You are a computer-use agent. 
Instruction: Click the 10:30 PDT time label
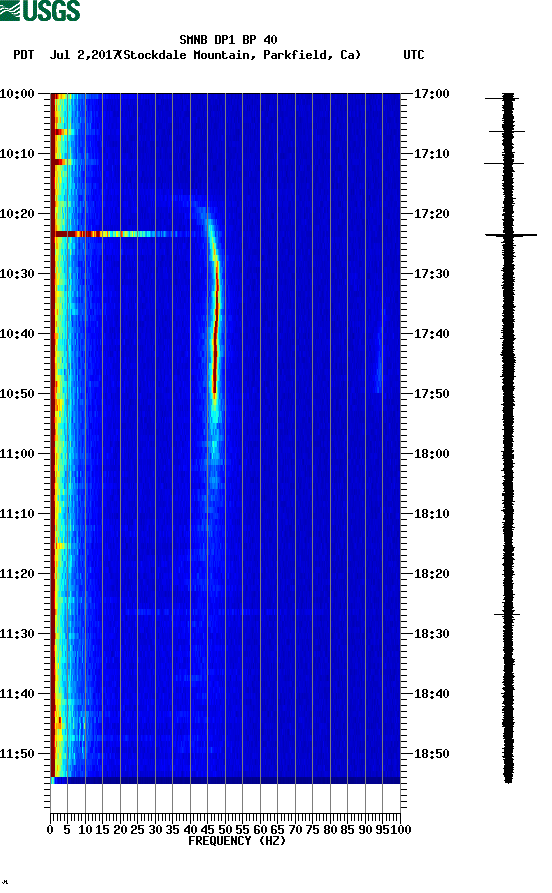click(18, 273)
